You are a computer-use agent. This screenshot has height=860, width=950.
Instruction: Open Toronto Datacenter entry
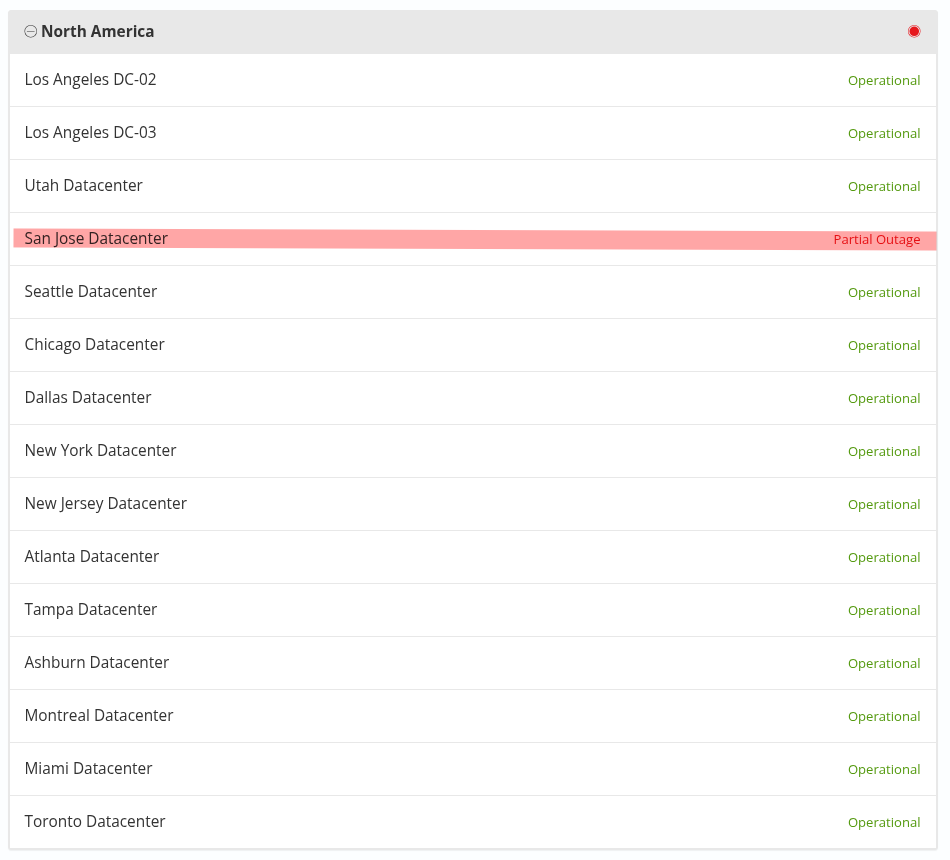click(95, 822)
